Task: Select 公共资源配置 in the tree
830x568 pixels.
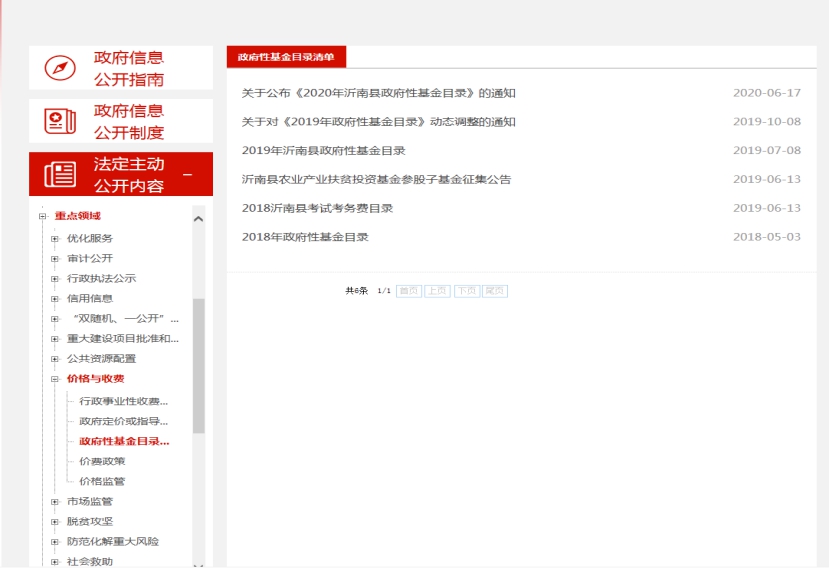Action: click(x=102, y=359)
